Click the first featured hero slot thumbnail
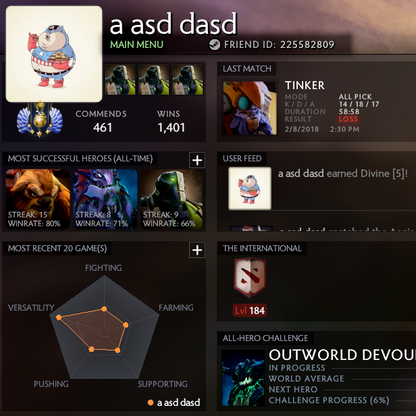This screenshot has width=416, height=416. (x=120, y=80)
